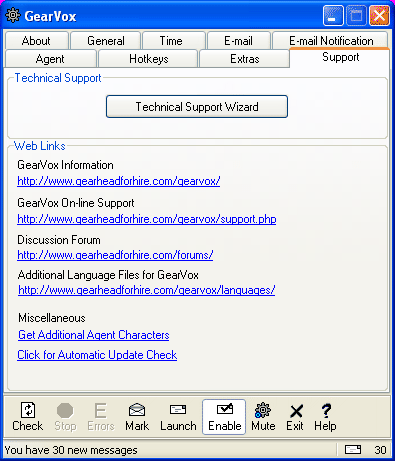
Task: Open the GearVox Information link
Action: coord(119,181)
